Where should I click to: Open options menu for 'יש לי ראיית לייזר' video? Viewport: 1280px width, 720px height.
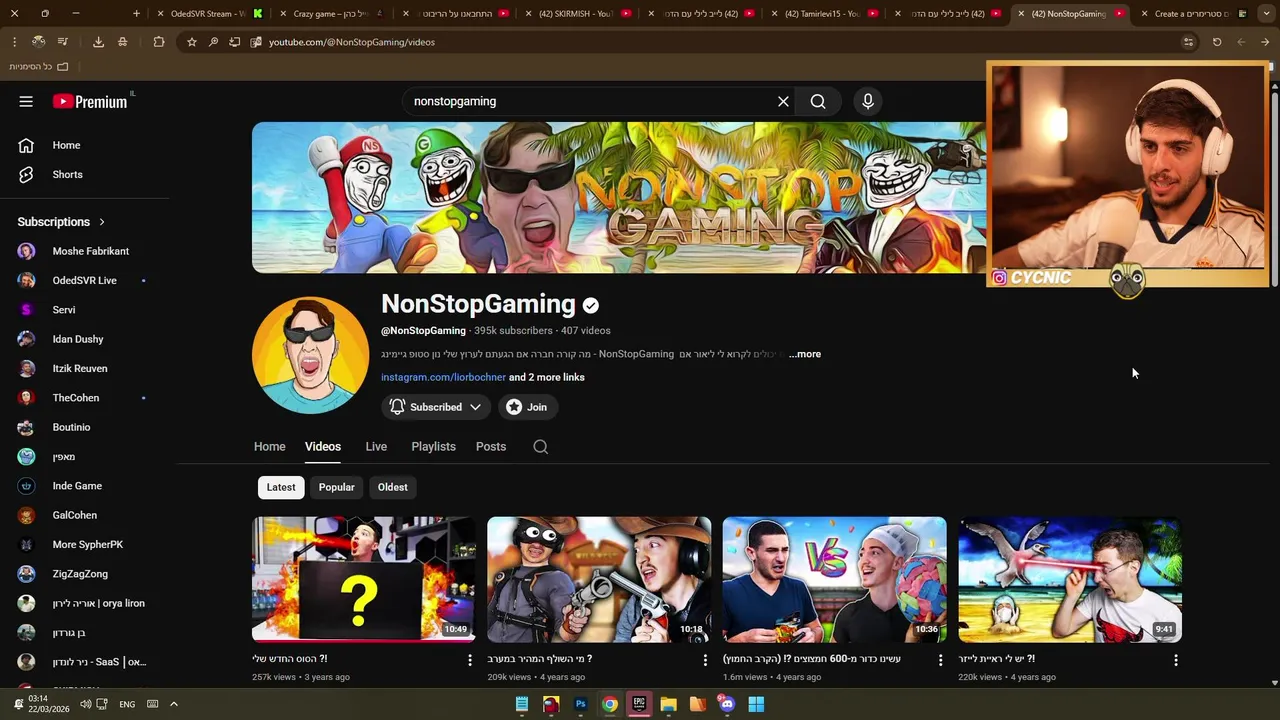(1176, 660)
